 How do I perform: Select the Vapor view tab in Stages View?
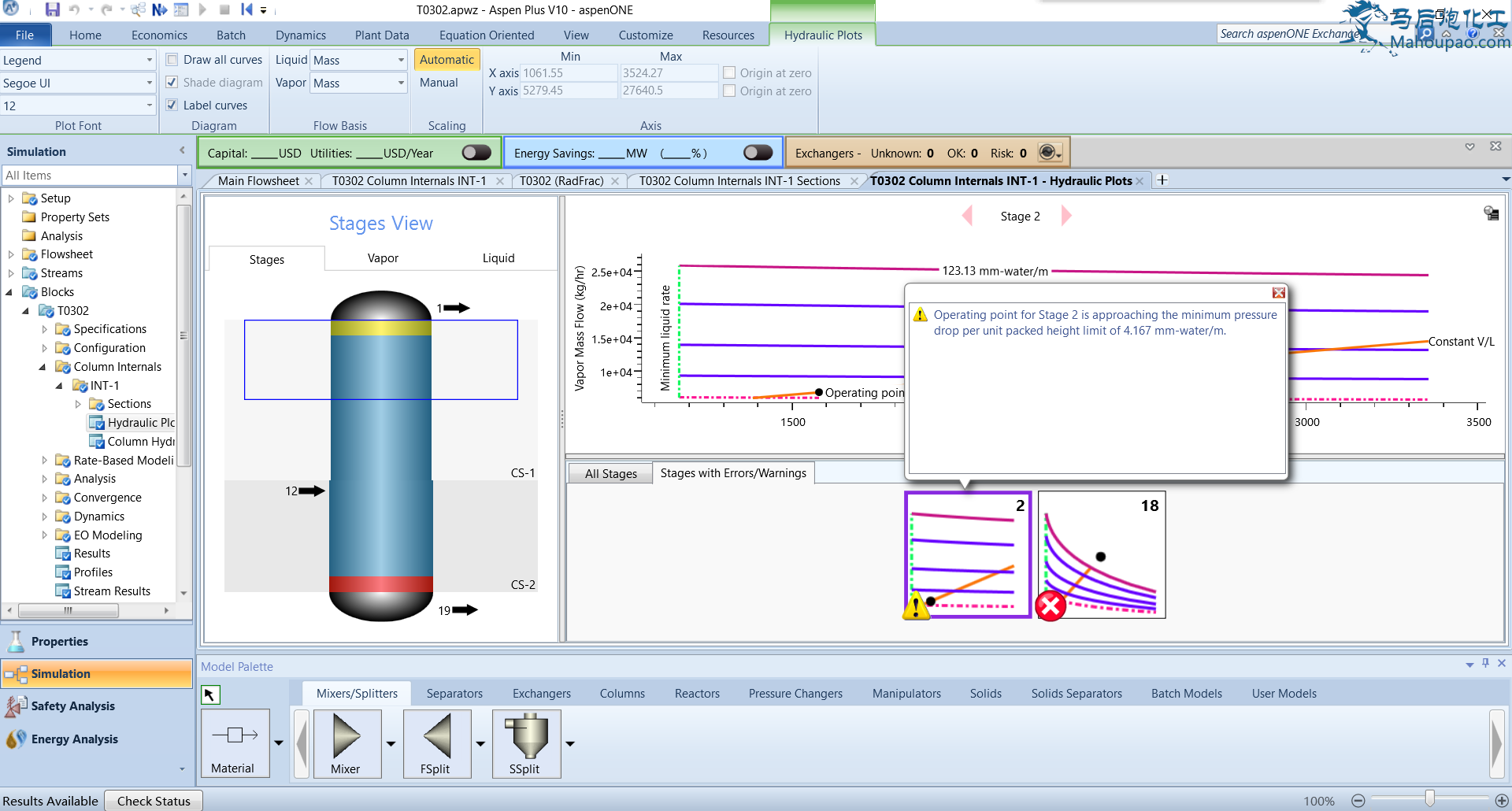pos(383,258)
